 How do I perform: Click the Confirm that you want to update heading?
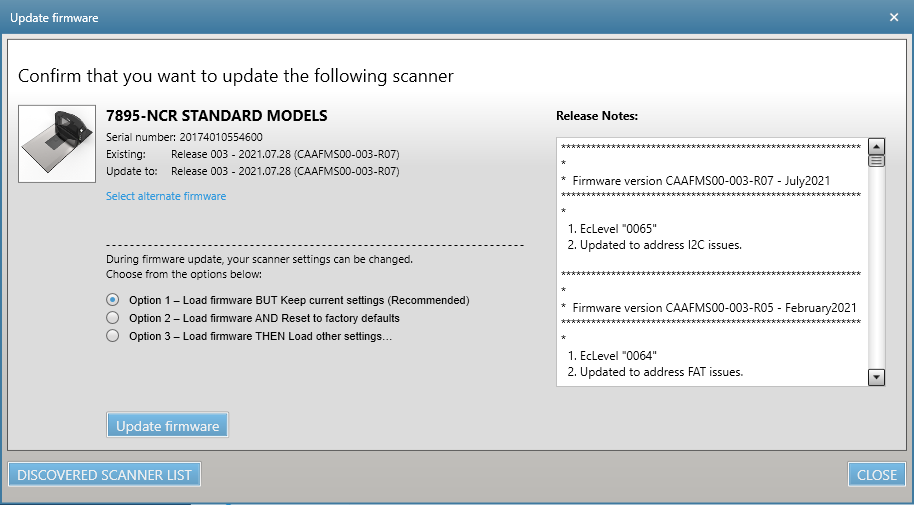pyautogui.click(x=236, y=76)
